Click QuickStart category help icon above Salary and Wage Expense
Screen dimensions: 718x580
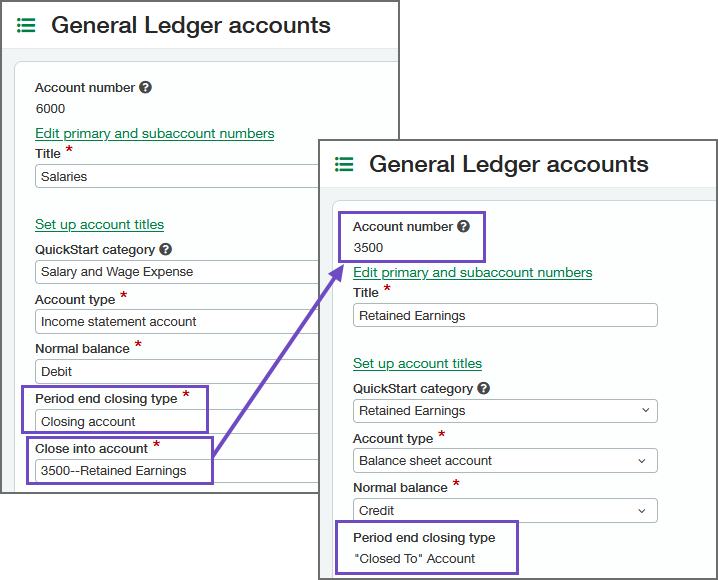point(165,250)
